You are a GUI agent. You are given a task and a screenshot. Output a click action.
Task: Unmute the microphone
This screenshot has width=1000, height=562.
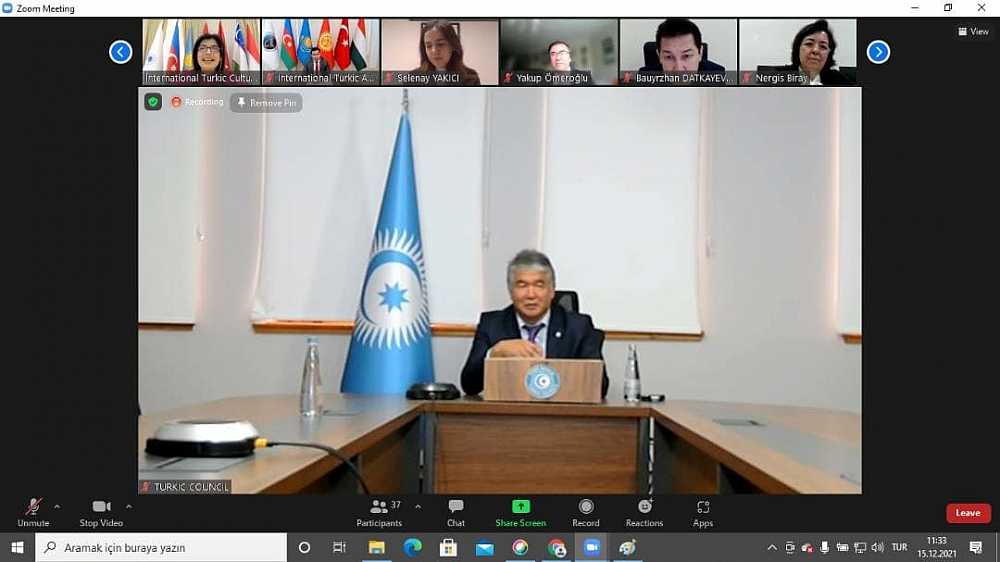point(33,512)
